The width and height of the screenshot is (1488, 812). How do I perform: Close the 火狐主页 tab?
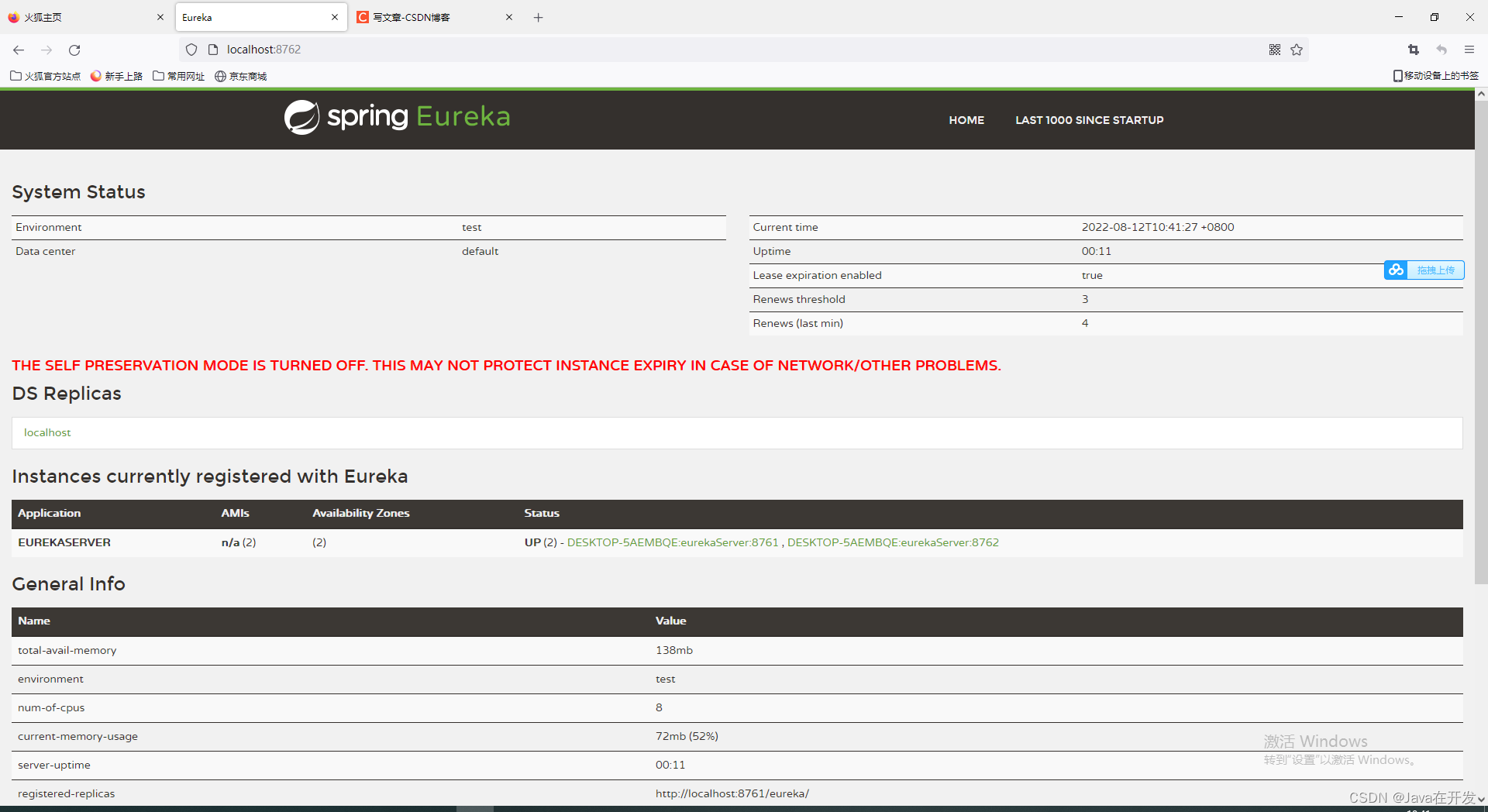(160, 17)
